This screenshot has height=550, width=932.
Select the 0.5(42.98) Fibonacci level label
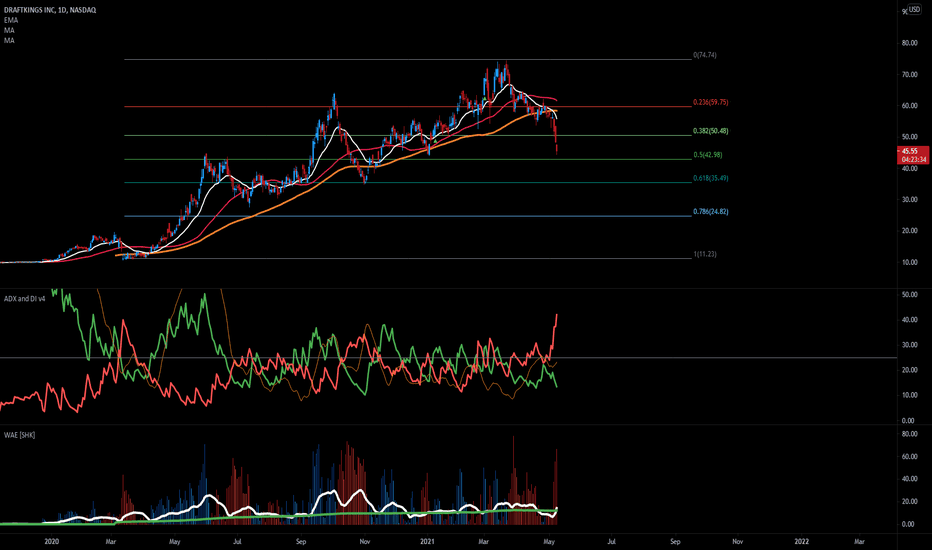(708, 155)
